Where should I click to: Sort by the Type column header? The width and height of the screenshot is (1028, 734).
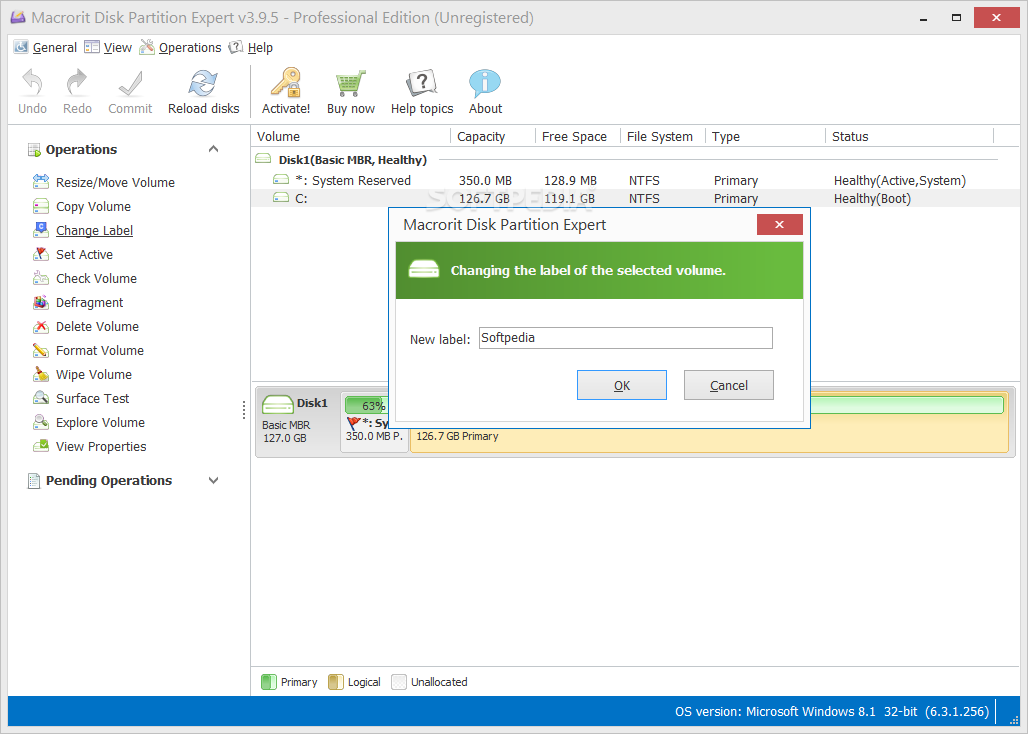click(765, 136)
